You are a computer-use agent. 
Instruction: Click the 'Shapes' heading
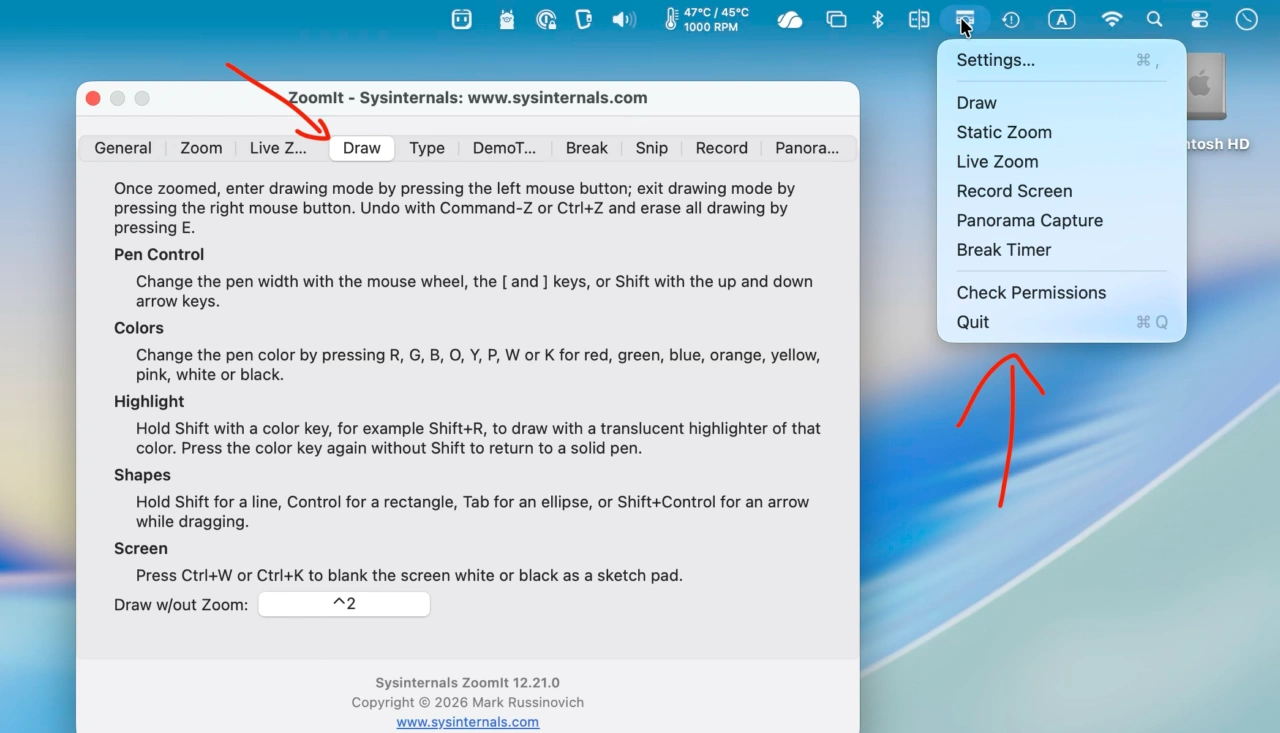(x=143, y=475)
